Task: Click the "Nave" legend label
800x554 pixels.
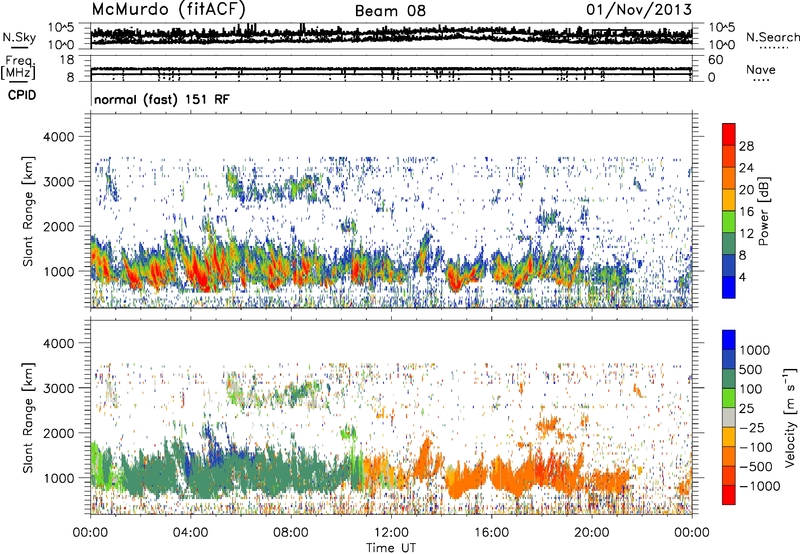Action: (761, 69)
